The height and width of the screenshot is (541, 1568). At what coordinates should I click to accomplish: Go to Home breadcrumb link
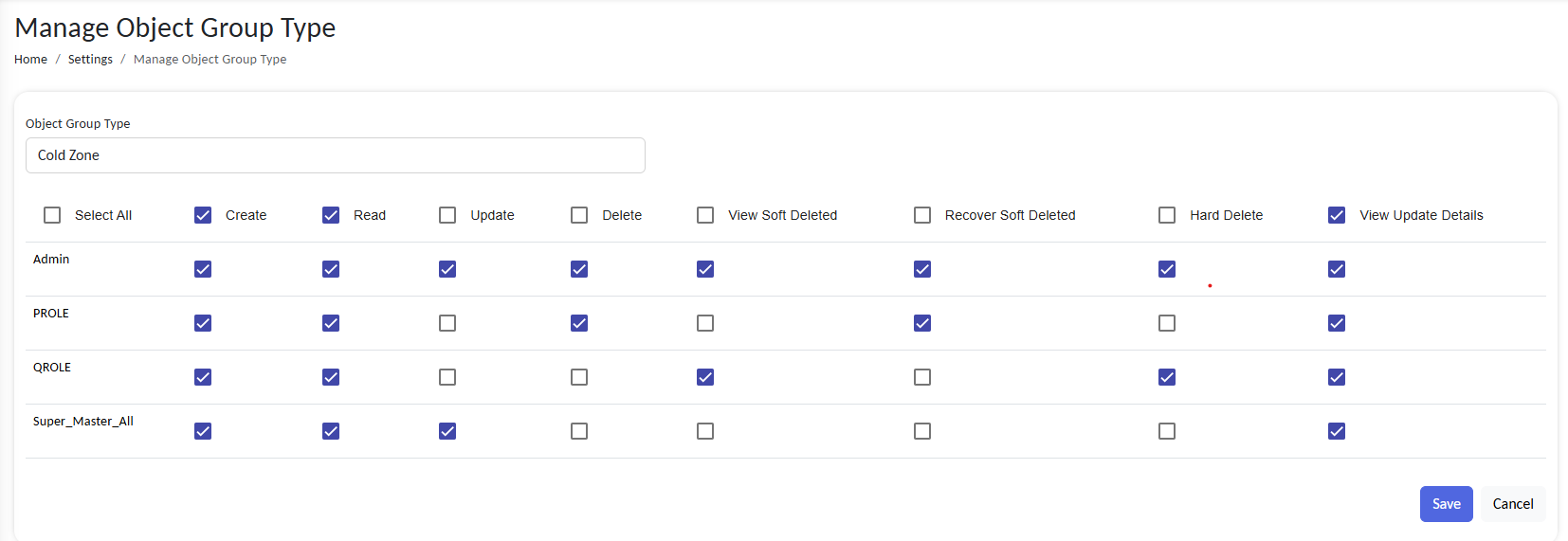pos(30,59)
